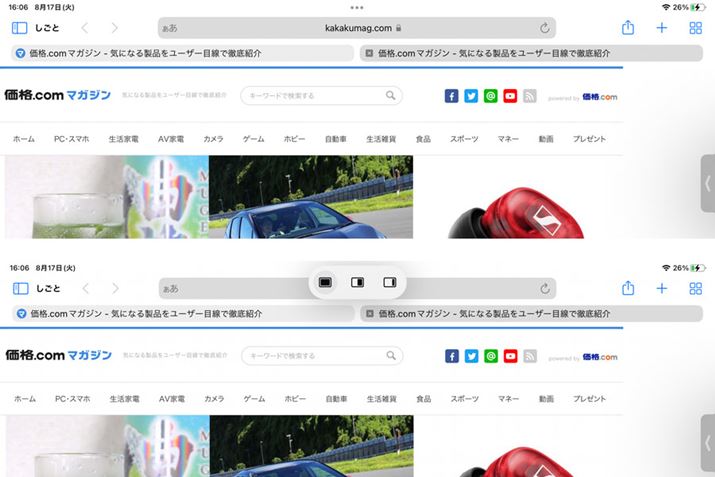Focus keyword search field in upper screenshot
Image resolution: width=715 pixels, height=477 pixels.
(321, 96)
